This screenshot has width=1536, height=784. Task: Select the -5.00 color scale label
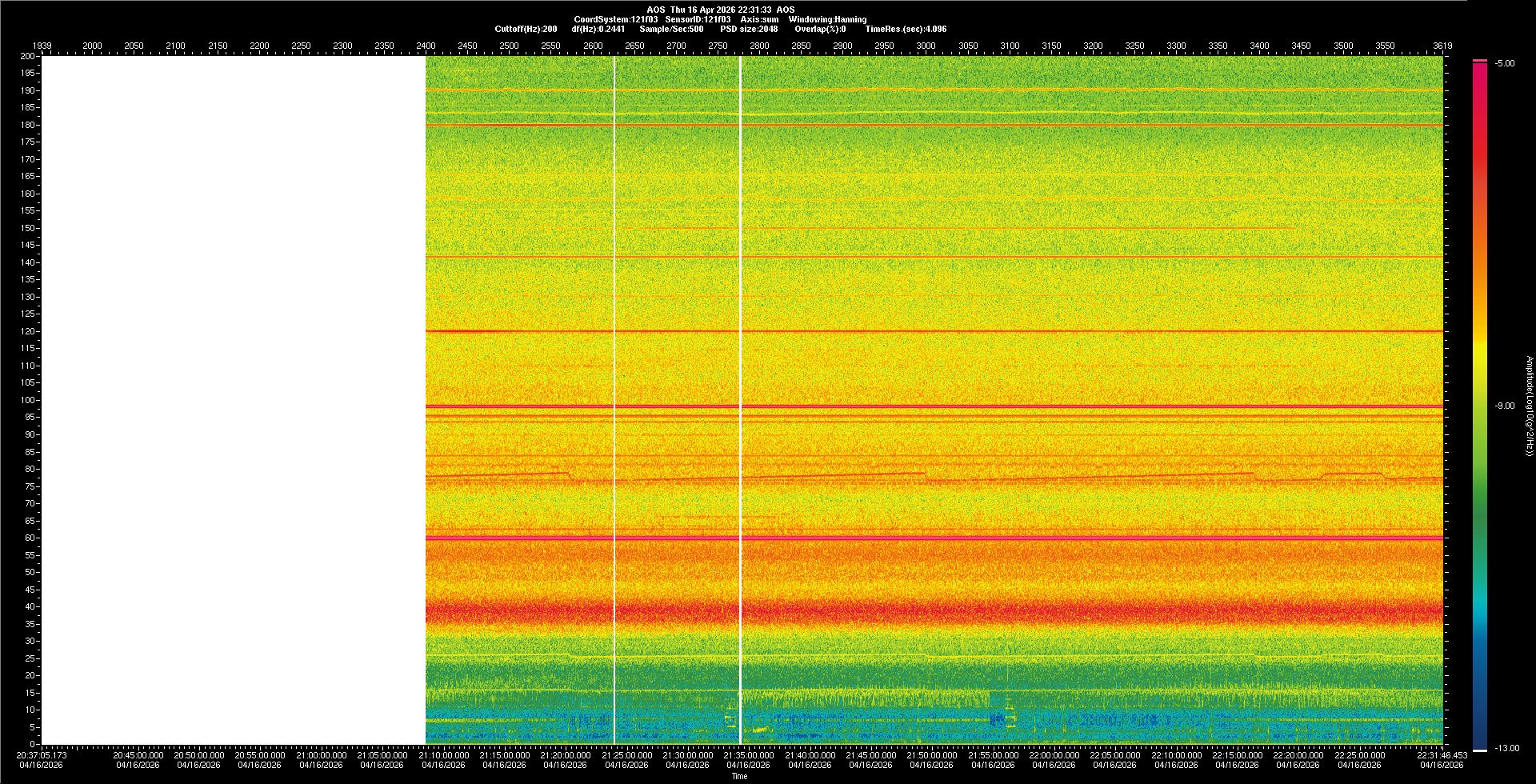pos(1505,64)
